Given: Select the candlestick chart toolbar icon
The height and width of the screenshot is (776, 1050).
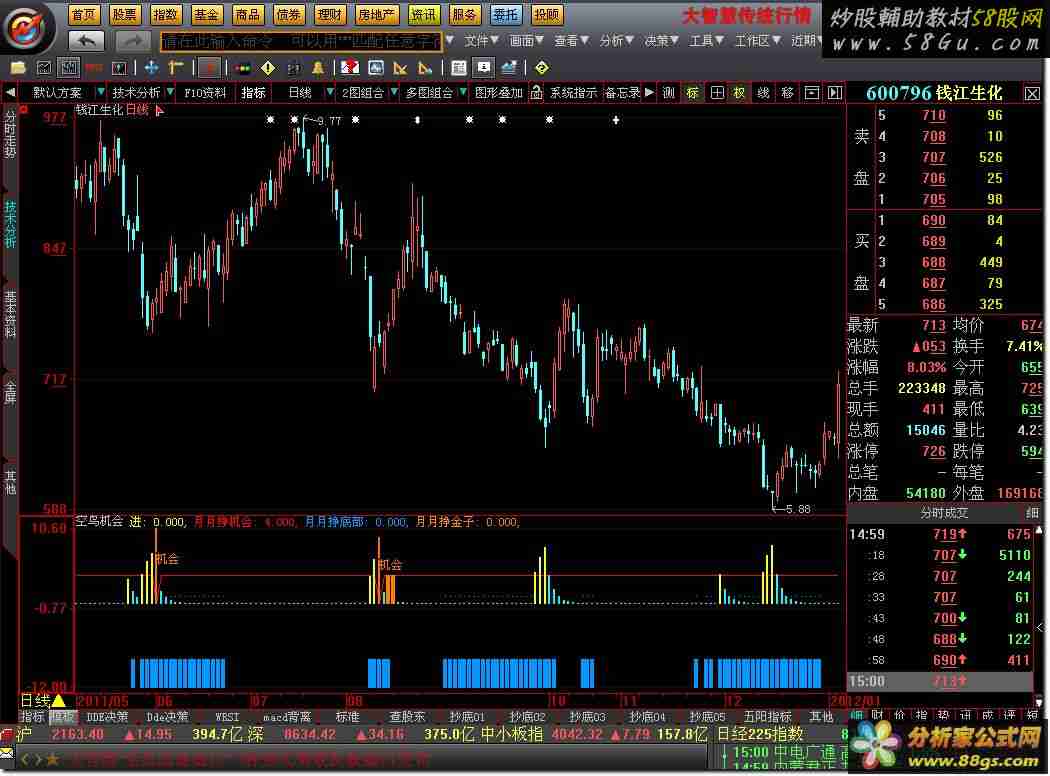Looking at the screenshot, I should coord(68,68).
